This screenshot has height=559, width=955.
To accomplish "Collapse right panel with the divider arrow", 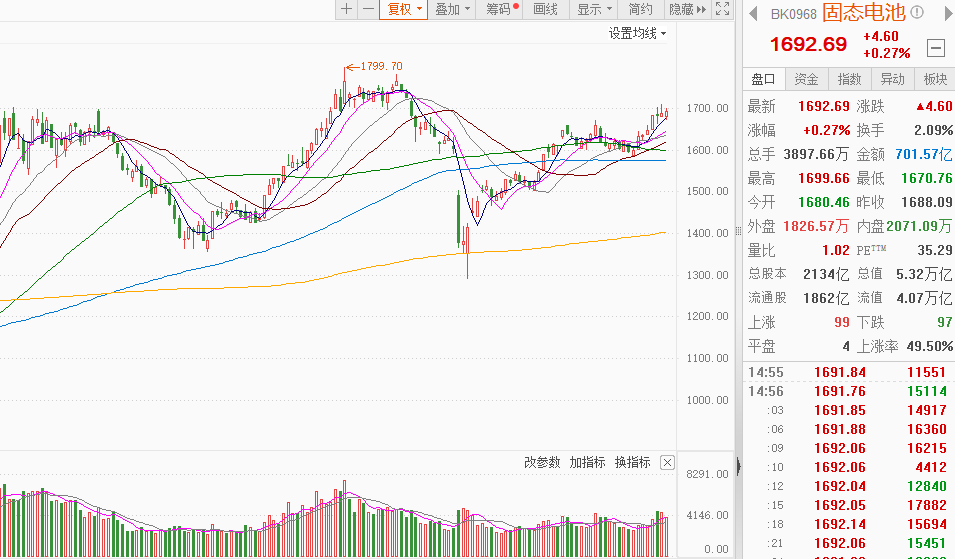I will tap(738, 464).
